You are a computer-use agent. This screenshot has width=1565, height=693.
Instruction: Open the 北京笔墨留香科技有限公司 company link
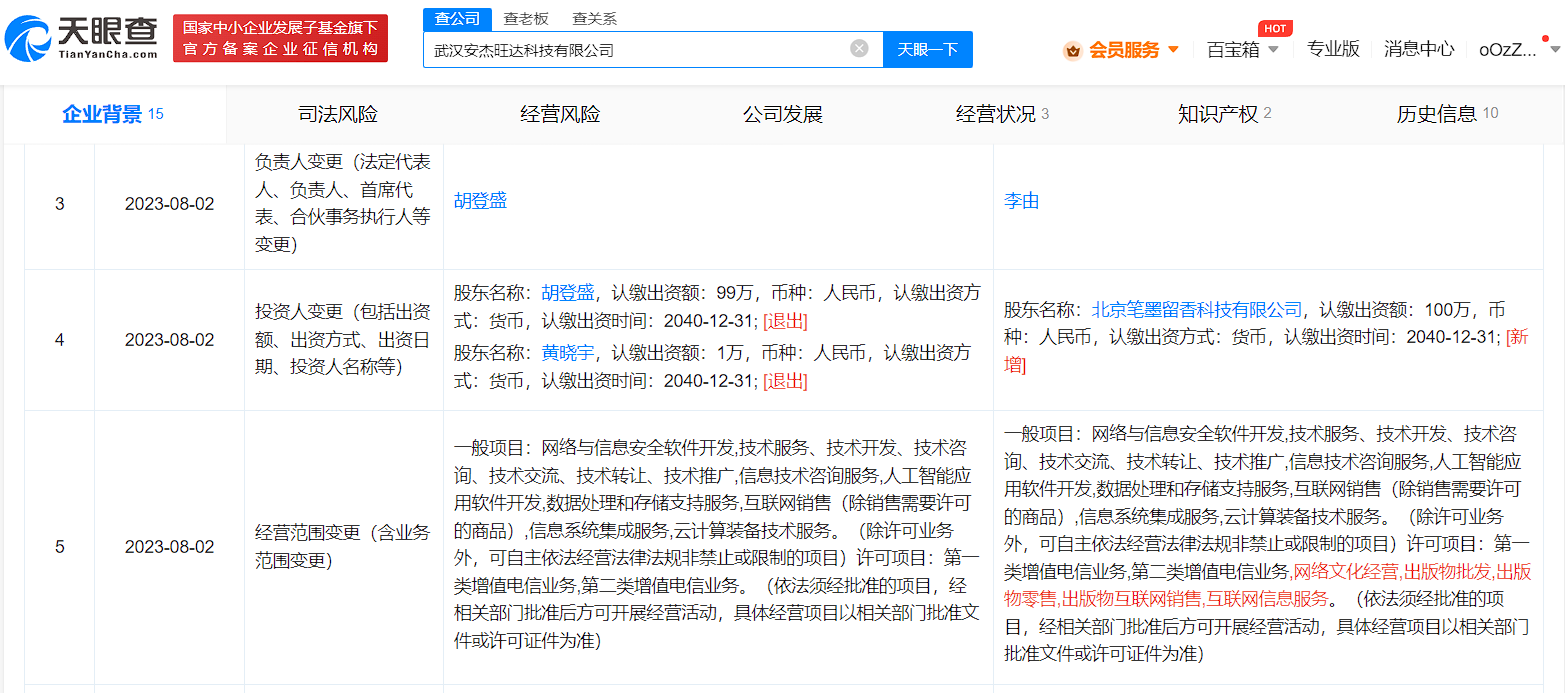1197,310
